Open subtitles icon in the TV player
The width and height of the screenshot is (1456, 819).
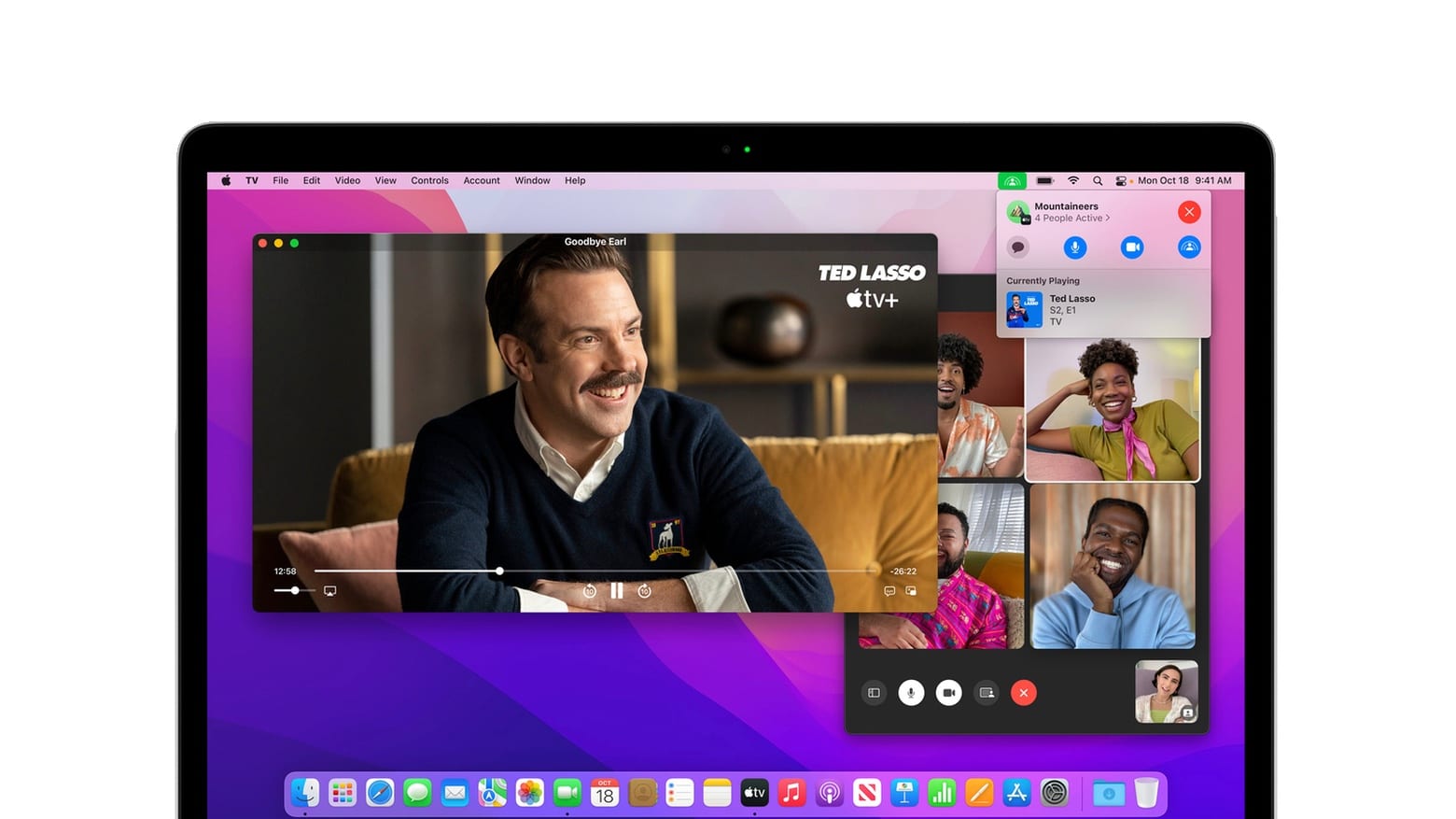(x=889, y=590)
